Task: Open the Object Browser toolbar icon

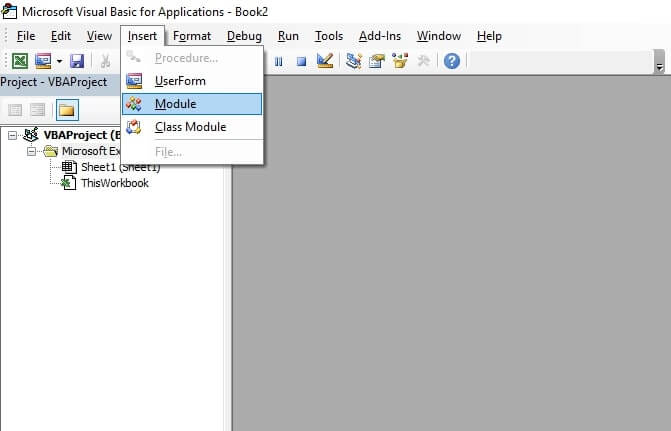Action: tap(400, 61)
